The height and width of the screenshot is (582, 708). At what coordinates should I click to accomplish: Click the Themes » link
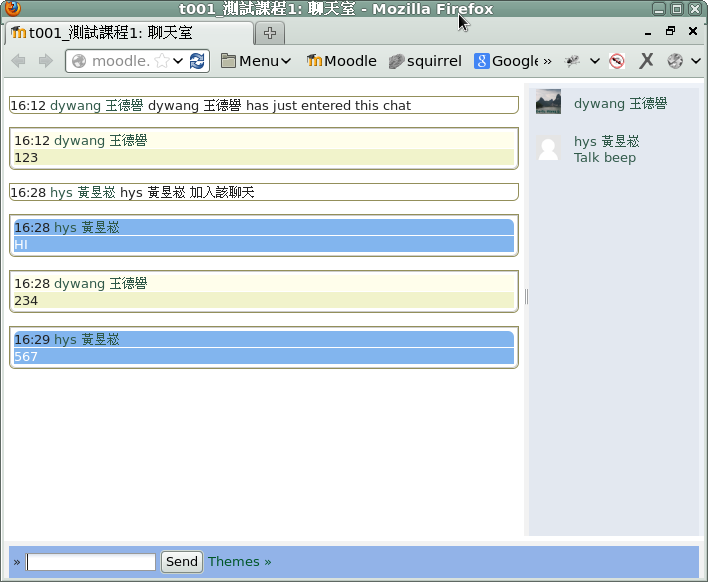239,562
